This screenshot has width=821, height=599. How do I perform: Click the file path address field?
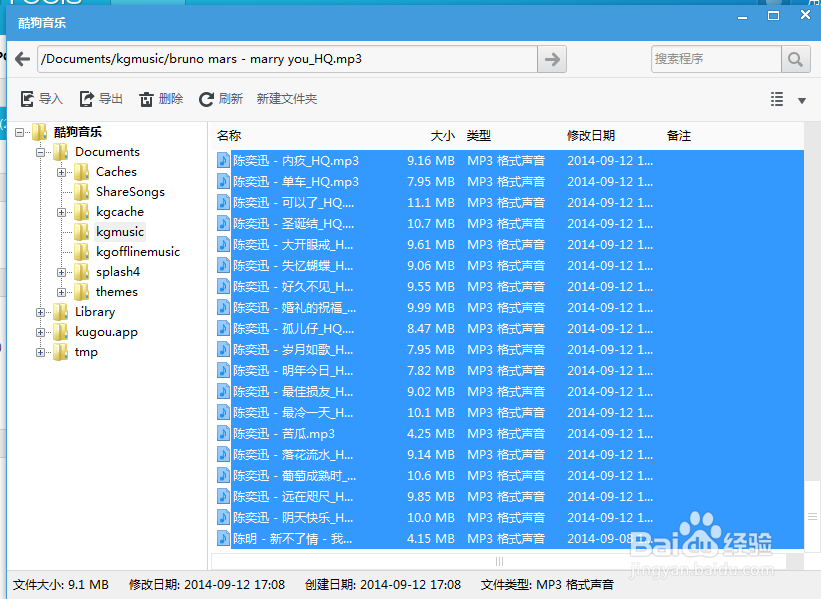[287, 59]
